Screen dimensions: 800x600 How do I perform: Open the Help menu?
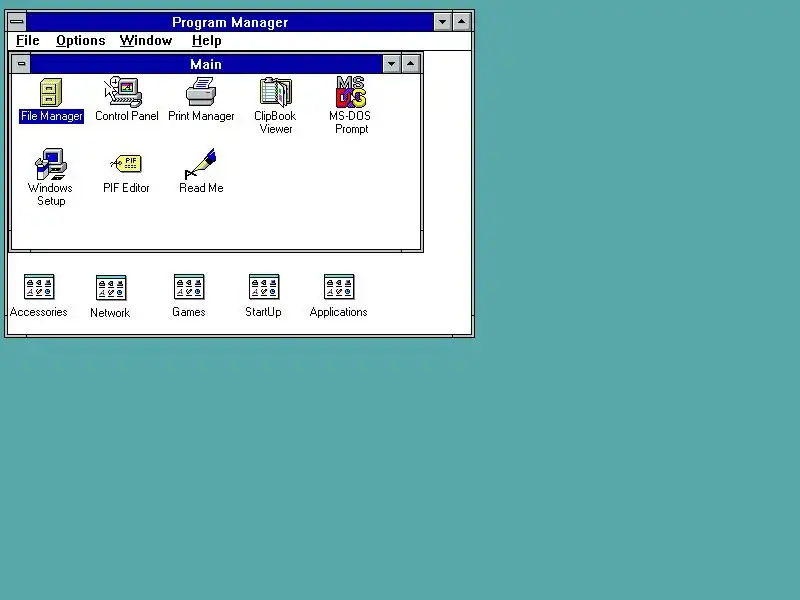click(x=207, y=41)
